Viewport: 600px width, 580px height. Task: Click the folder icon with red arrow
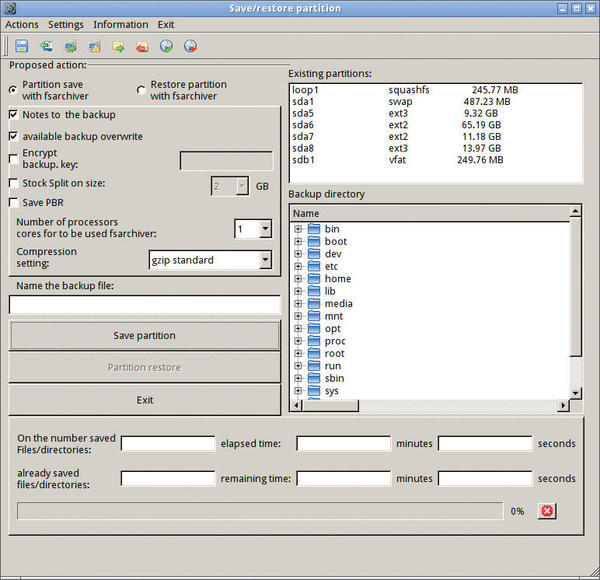[x=142, y=46]
